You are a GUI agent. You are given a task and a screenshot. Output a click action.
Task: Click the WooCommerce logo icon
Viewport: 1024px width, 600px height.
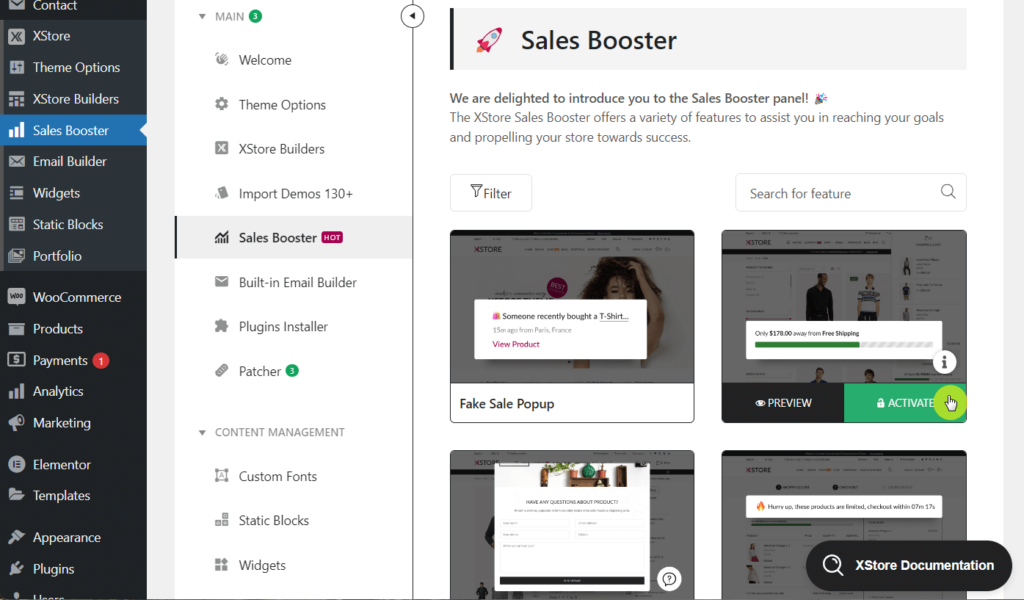[x=17, y=296]
